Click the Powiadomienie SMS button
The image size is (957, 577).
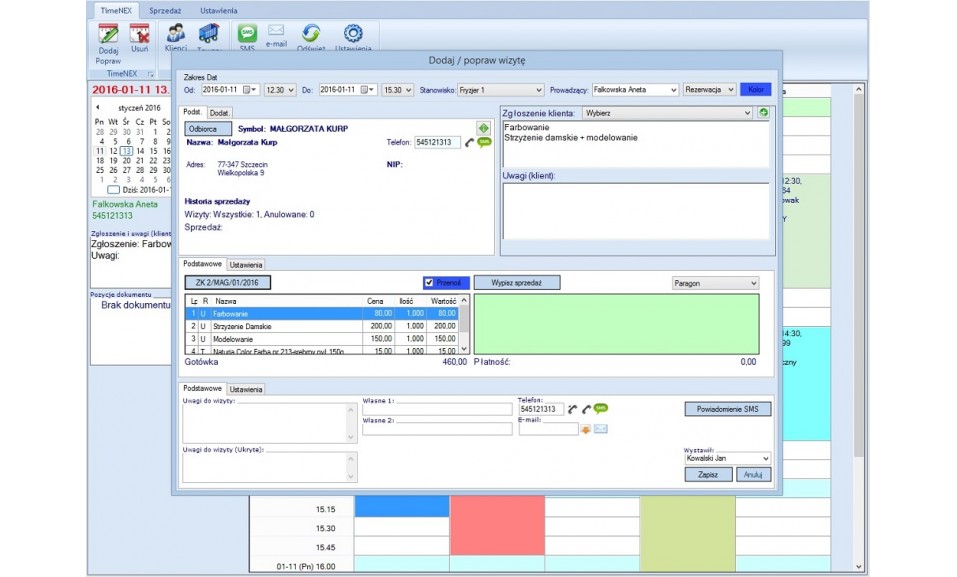click(x=728, y=409)
